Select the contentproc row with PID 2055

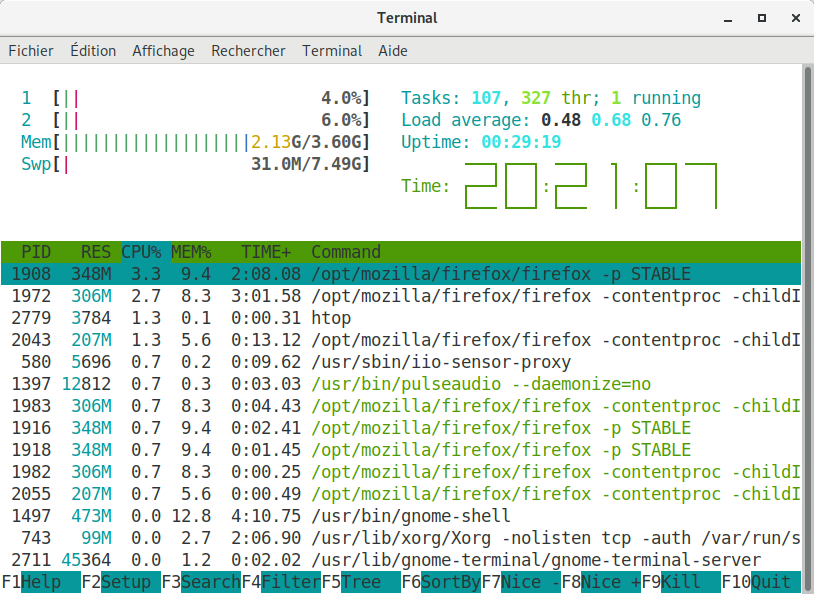tap(401, 494)
